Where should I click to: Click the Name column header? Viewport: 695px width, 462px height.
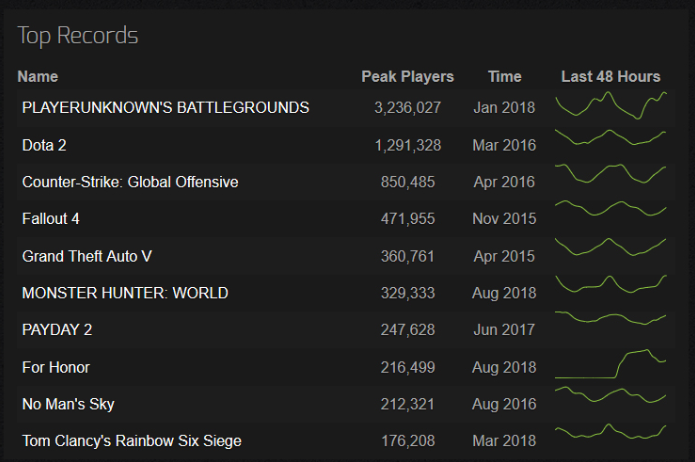coord(38,77)
